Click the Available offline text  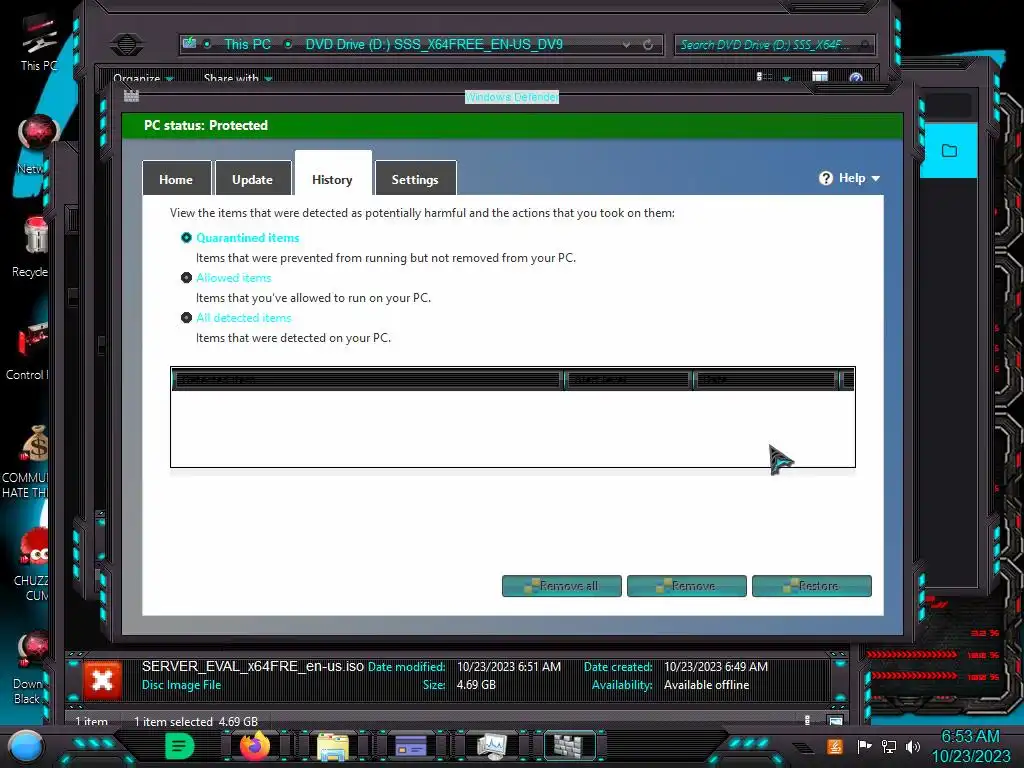(x=707, y=685)
